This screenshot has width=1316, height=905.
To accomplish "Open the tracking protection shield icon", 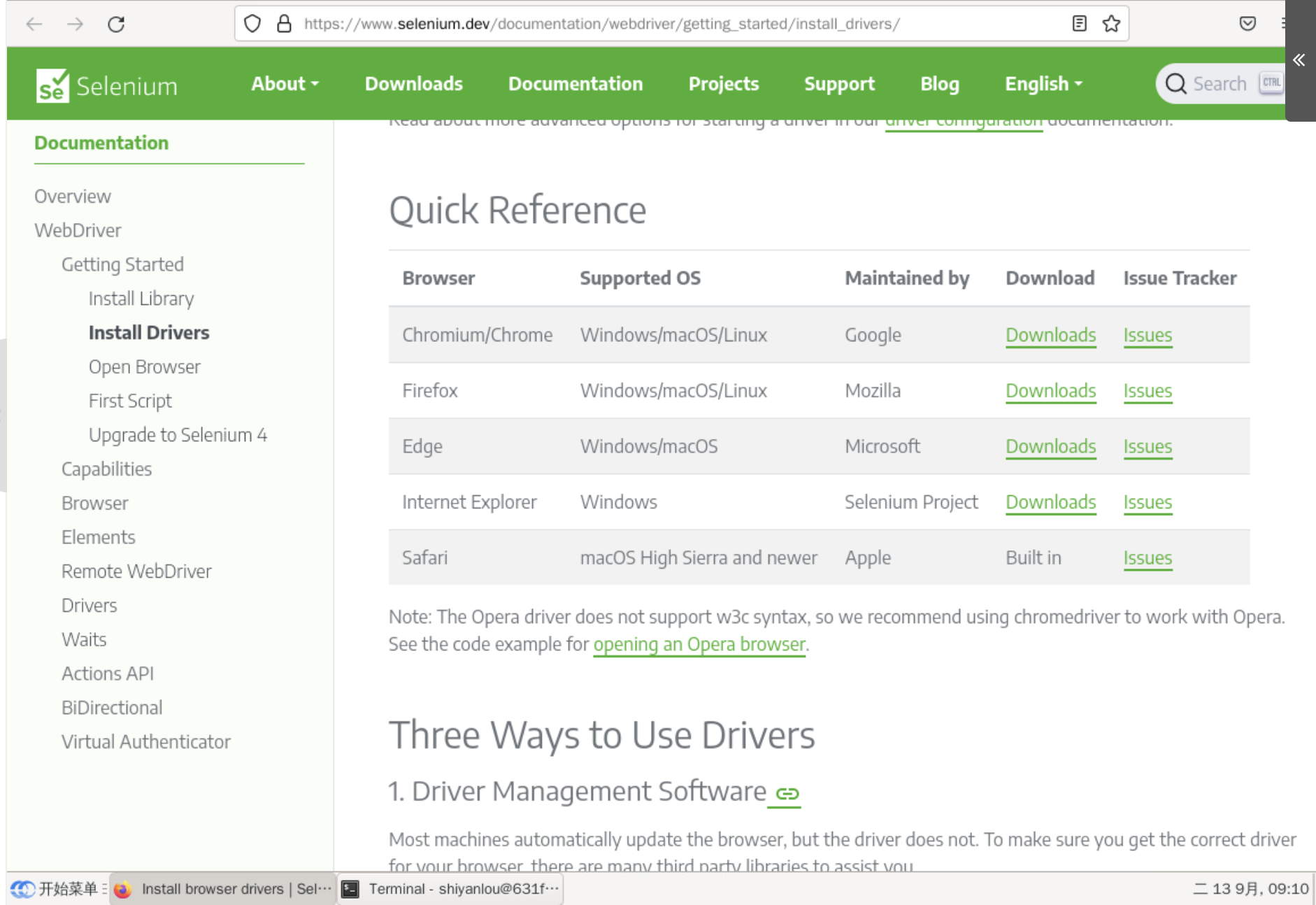I will coord(252,24).
